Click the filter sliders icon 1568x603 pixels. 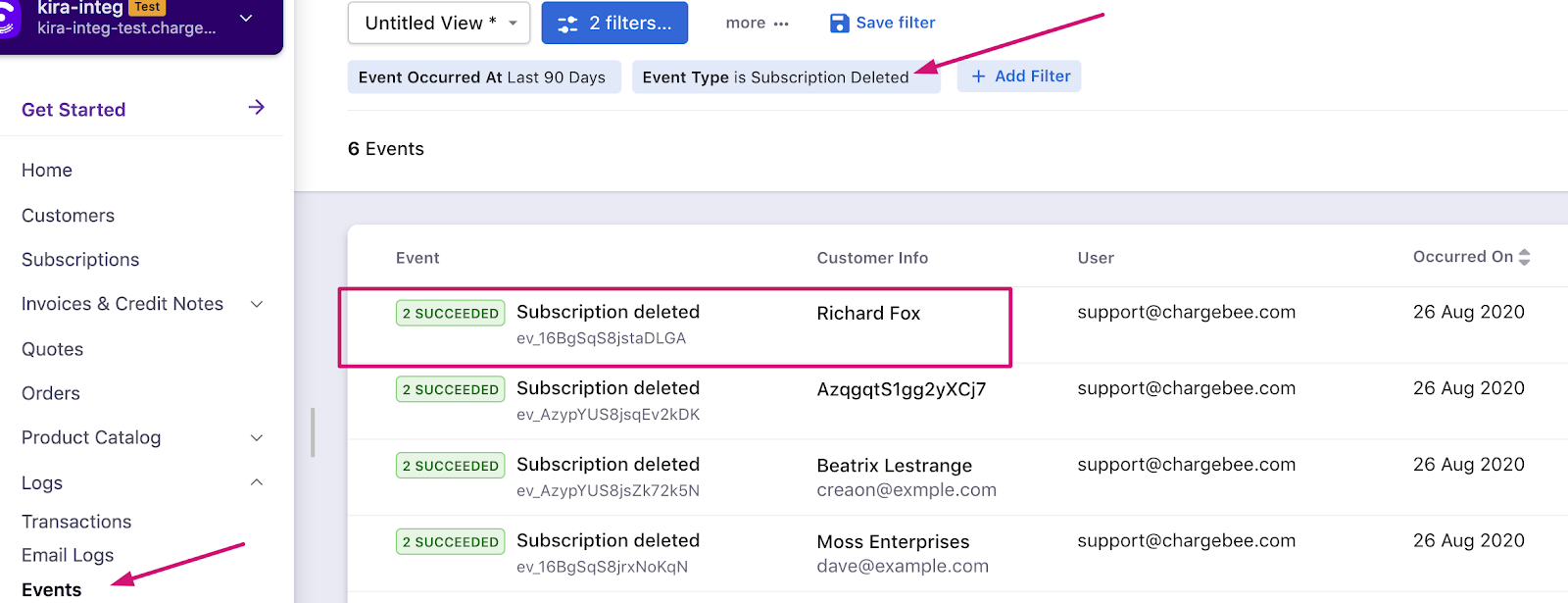point(567,24)
